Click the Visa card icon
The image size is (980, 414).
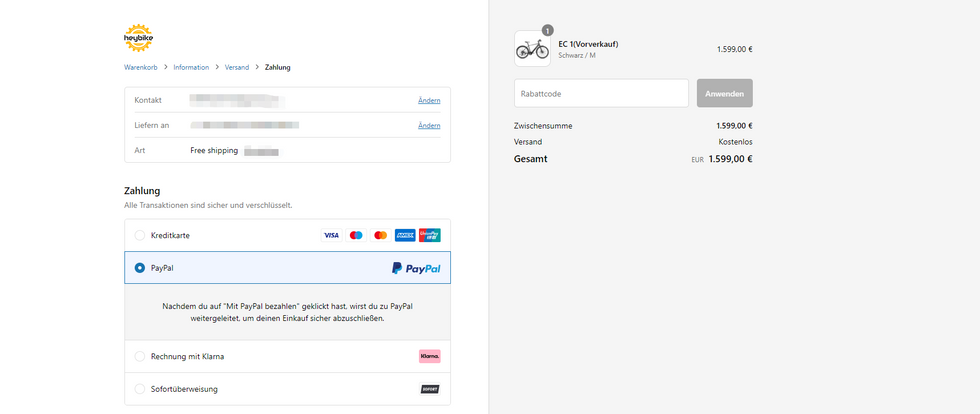[331, 235]
